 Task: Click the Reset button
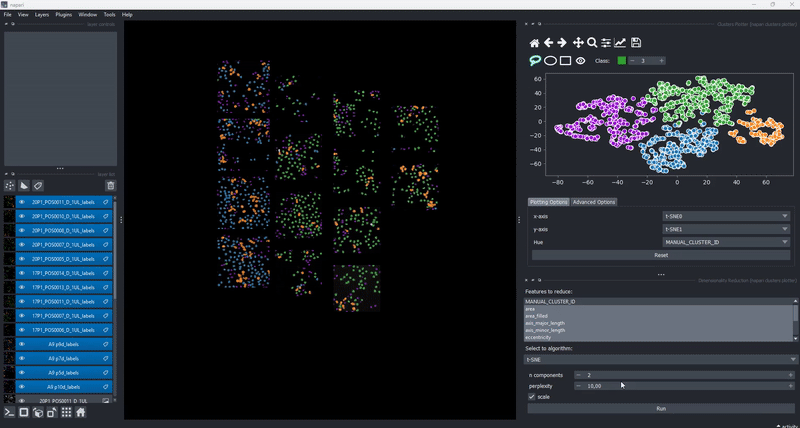(x=661, y=255)
